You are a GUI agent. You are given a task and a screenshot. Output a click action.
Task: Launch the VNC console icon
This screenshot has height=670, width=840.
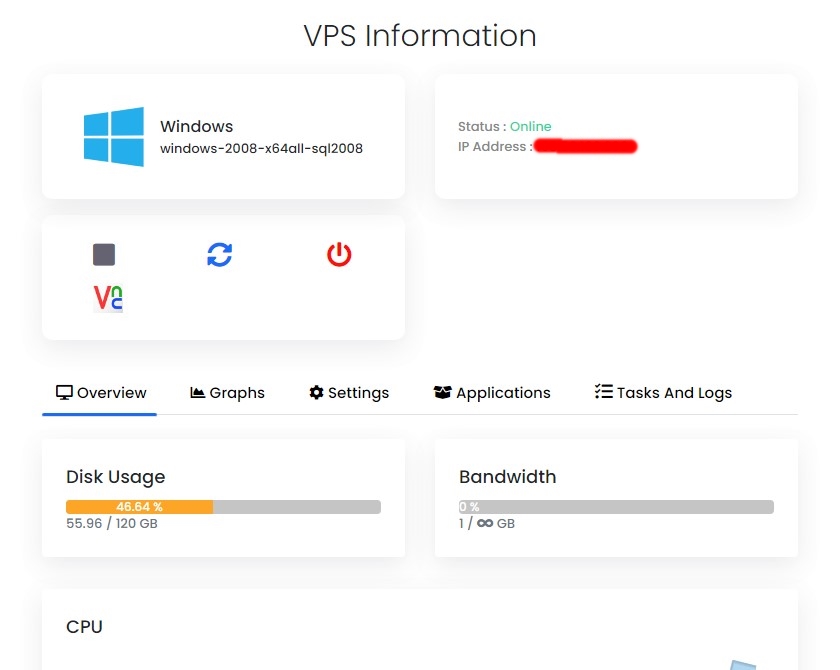(x=108, y=298)
